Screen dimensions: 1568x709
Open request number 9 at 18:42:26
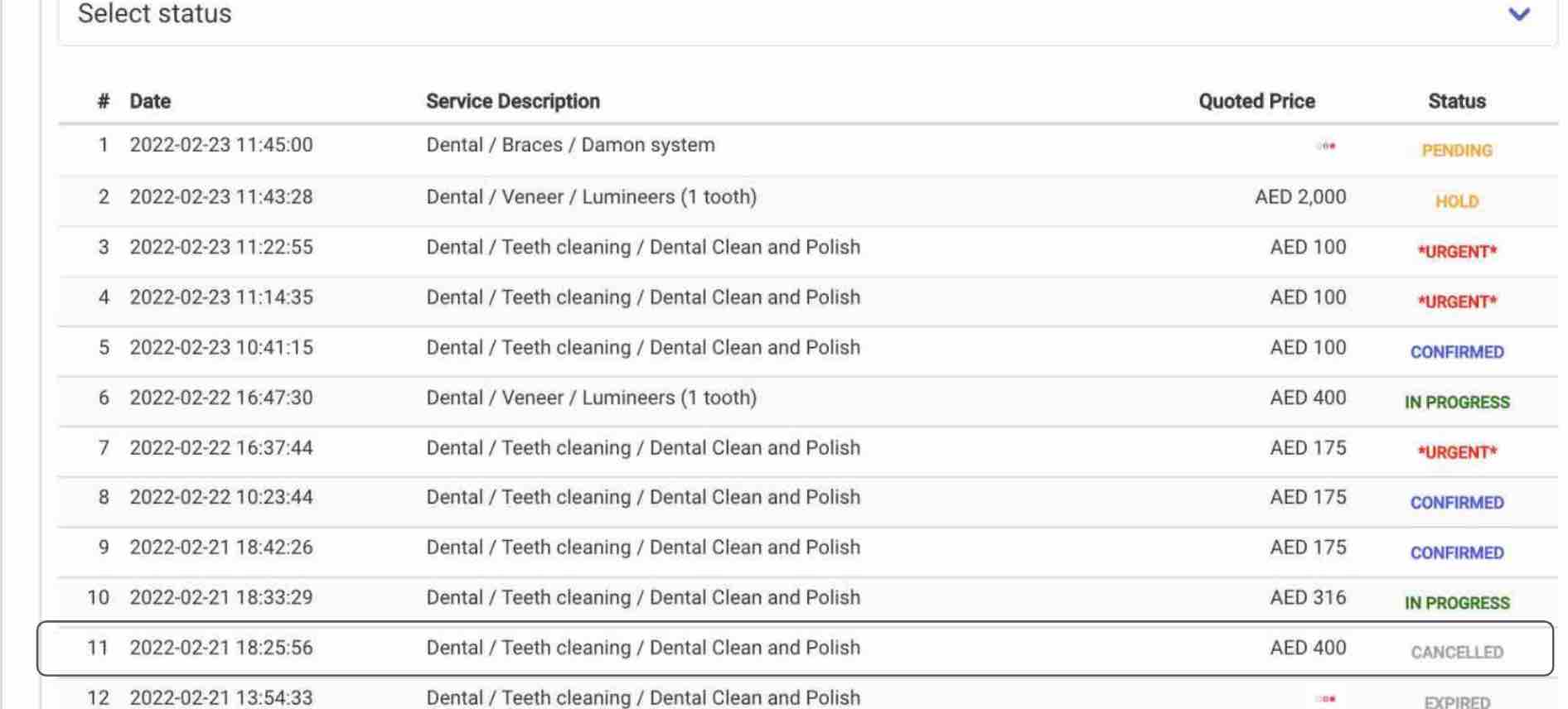pos(808,552)
